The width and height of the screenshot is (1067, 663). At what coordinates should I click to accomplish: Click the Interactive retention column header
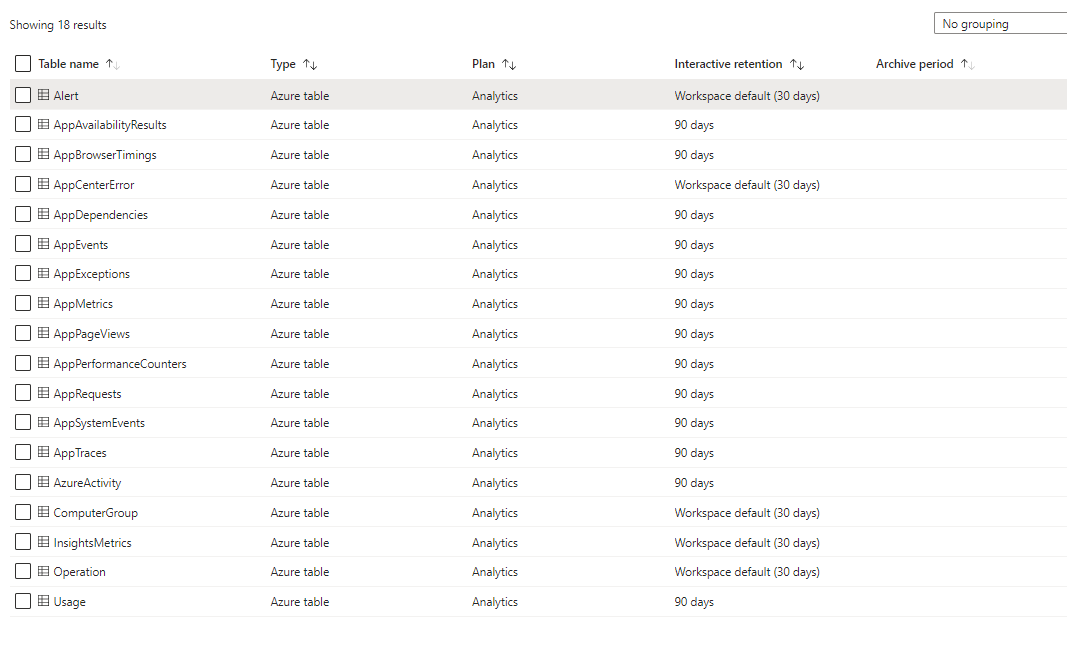tap(728, 64)
